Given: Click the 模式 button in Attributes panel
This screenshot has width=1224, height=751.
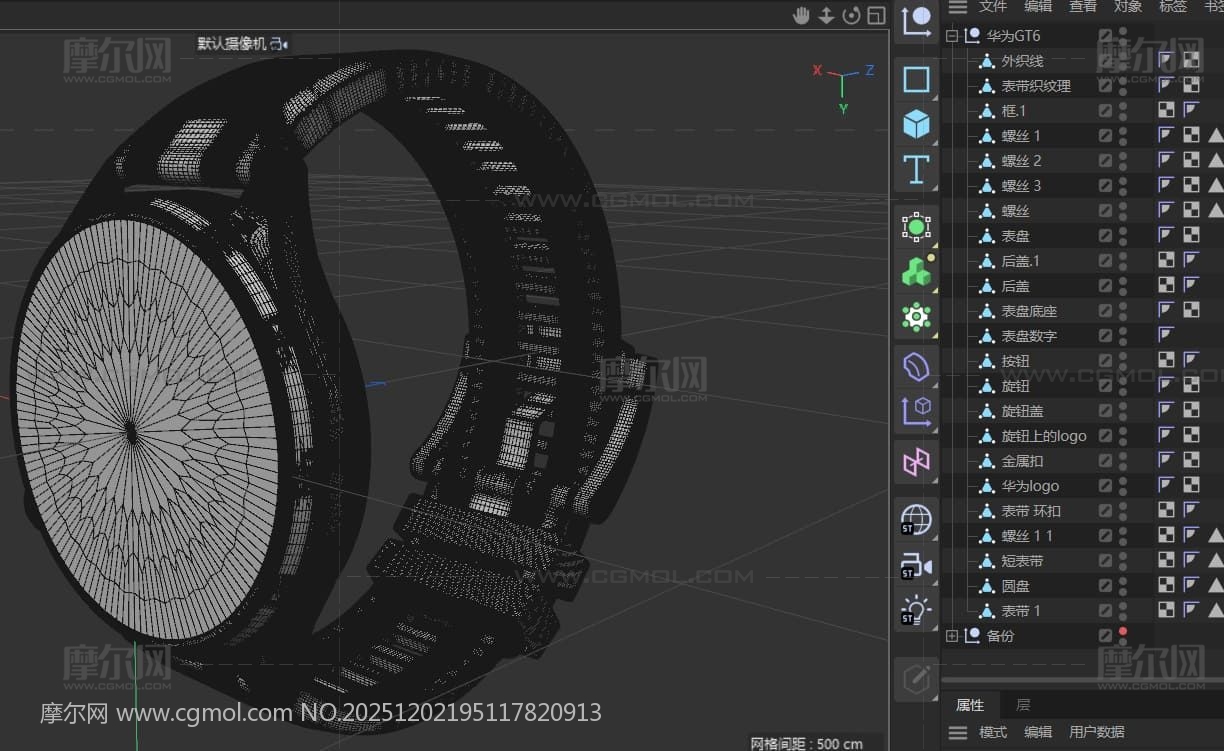Looking at the screenshot, I should 993,732.
